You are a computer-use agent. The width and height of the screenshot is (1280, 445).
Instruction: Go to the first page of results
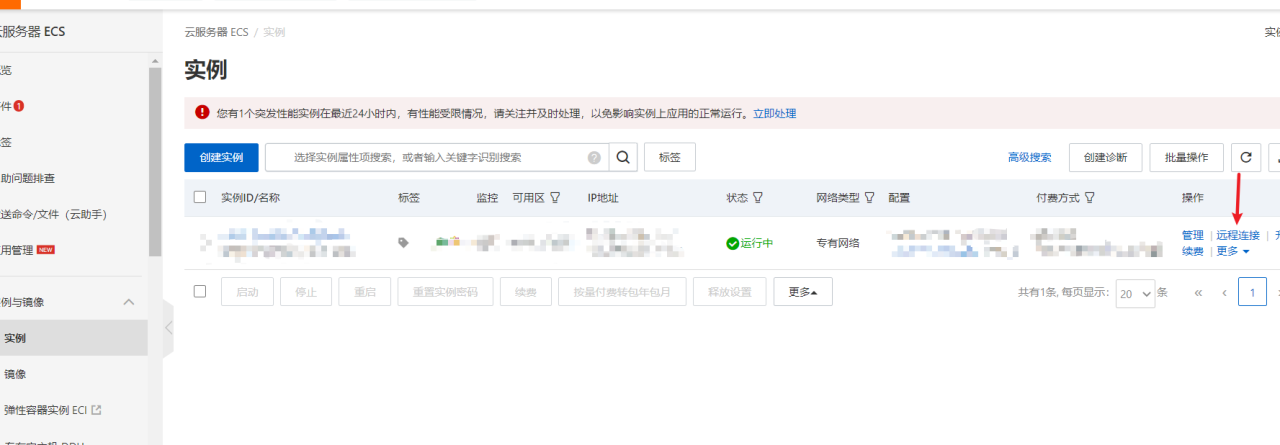1197,293
